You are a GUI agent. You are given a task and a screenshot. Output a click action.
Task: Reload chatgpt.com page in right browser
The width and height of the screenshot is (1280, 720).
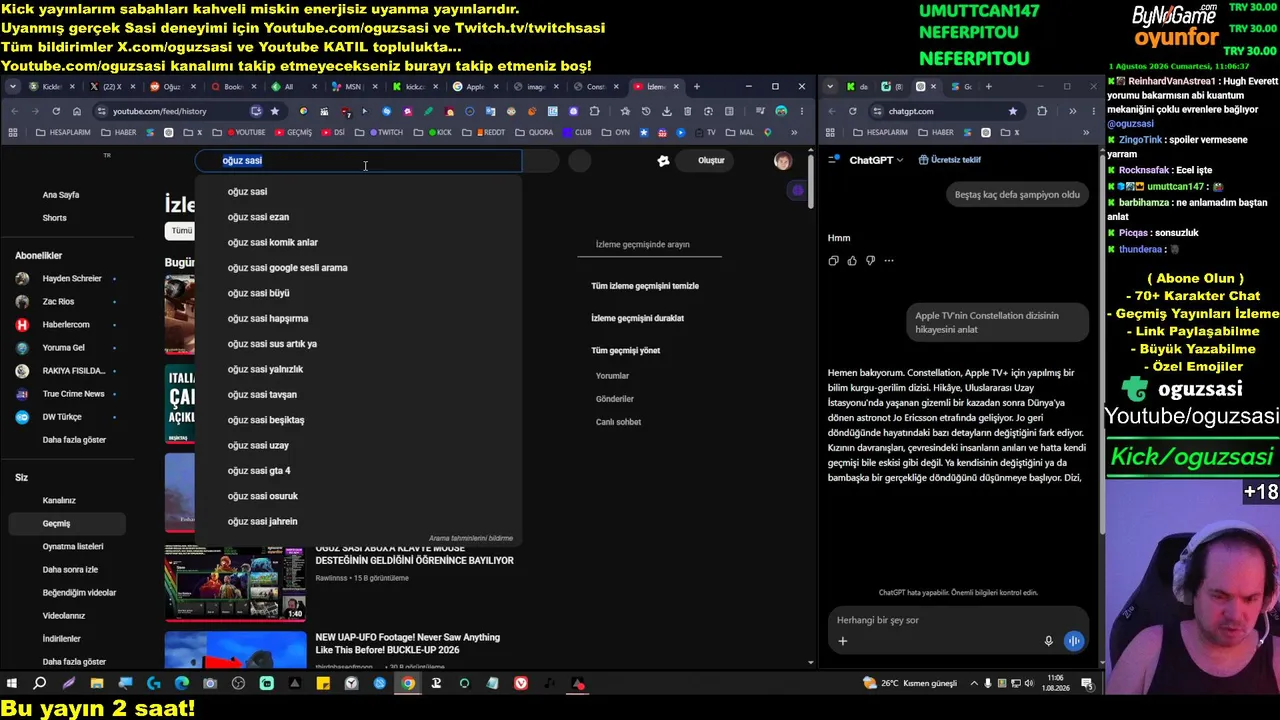point(853,111)
